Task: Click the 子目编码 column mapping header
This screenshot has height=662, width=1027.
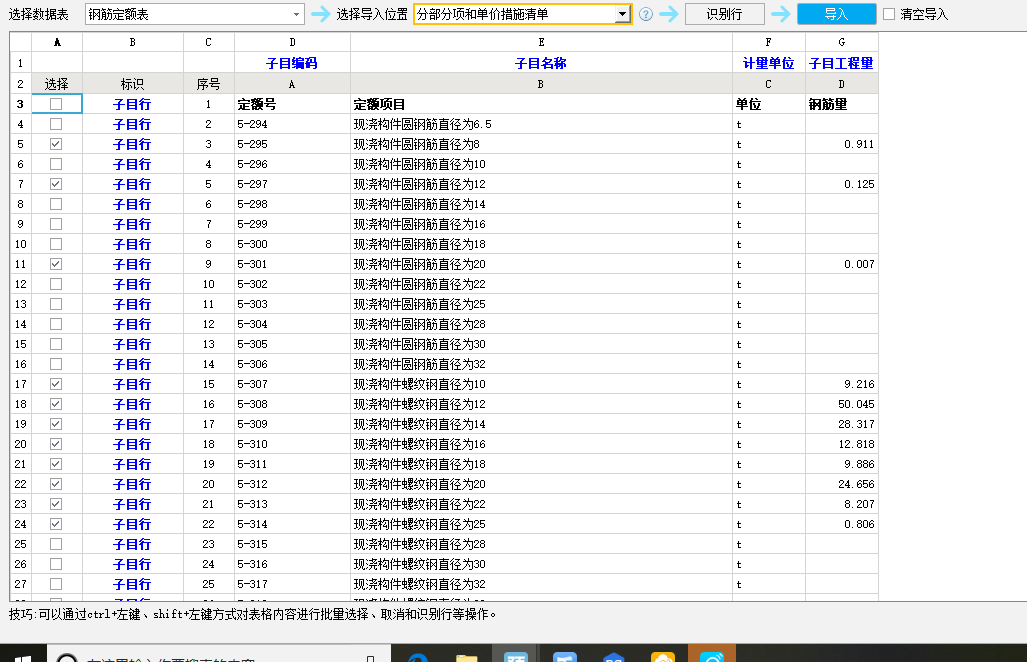Action: point(292,63)
